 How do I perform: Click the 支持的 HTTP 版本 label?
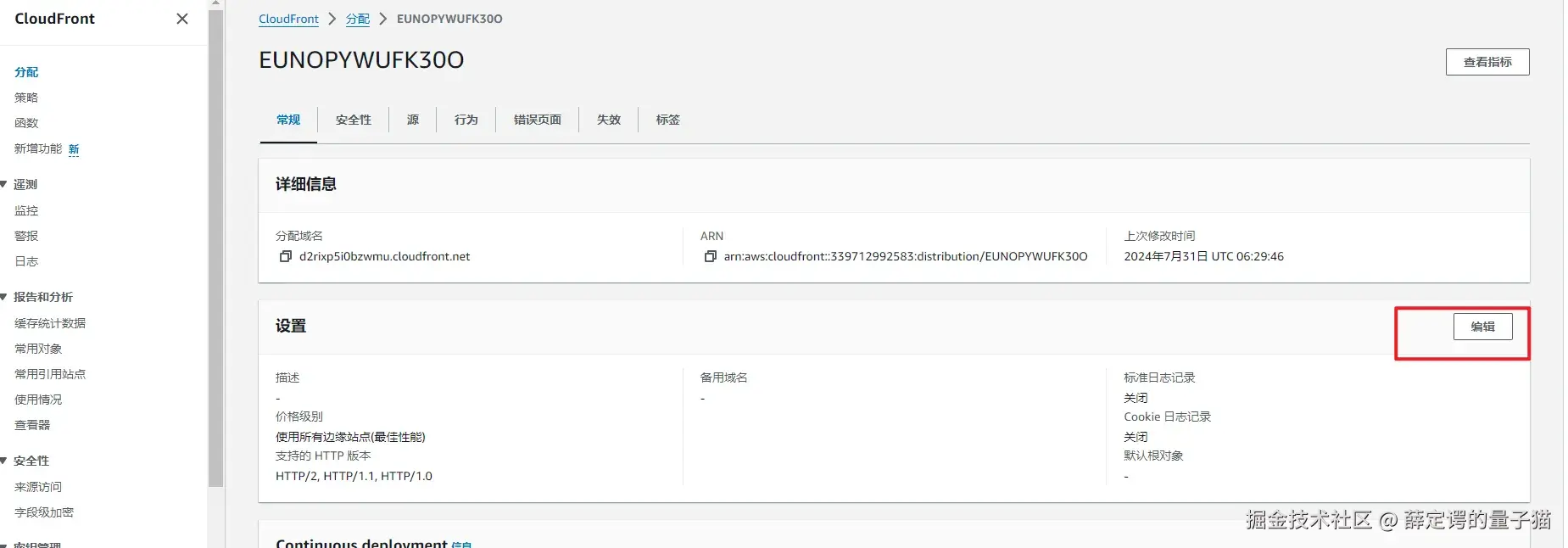point(323,456)
